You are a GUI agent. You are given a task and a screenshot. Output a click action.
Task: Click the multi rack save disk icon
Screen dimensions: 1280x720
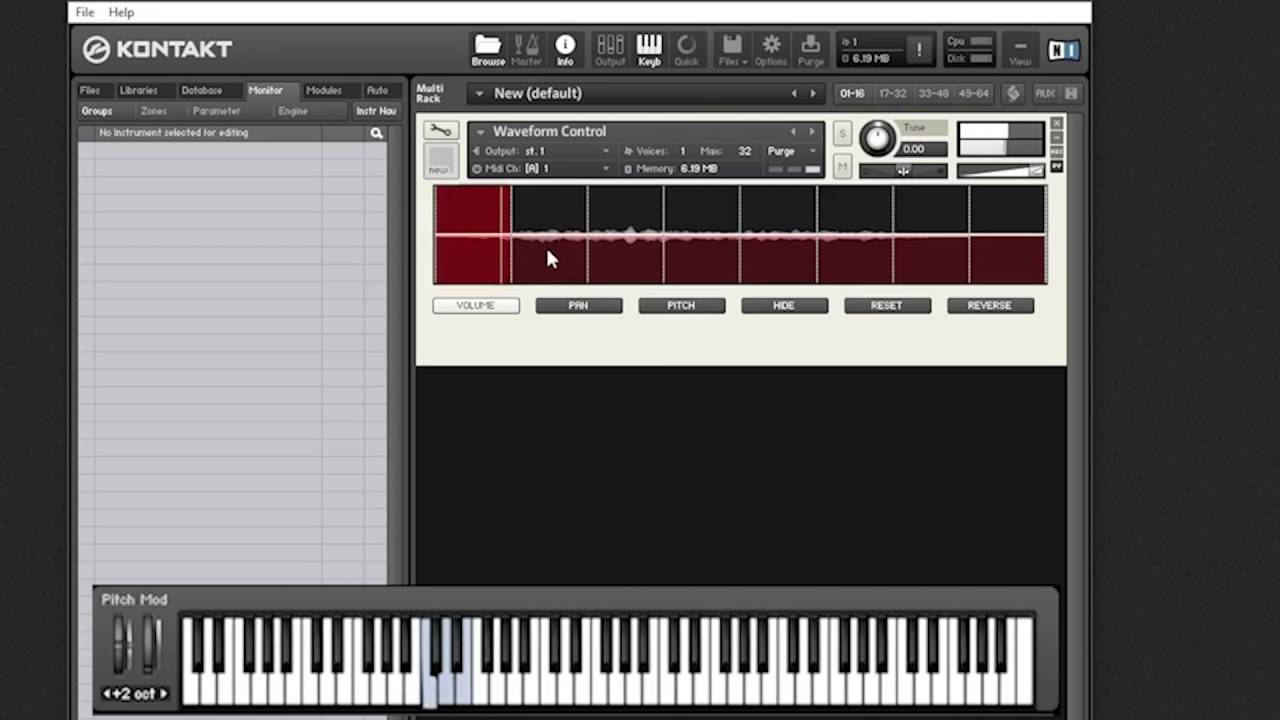pyautogui.click(x=1071, y=93)
